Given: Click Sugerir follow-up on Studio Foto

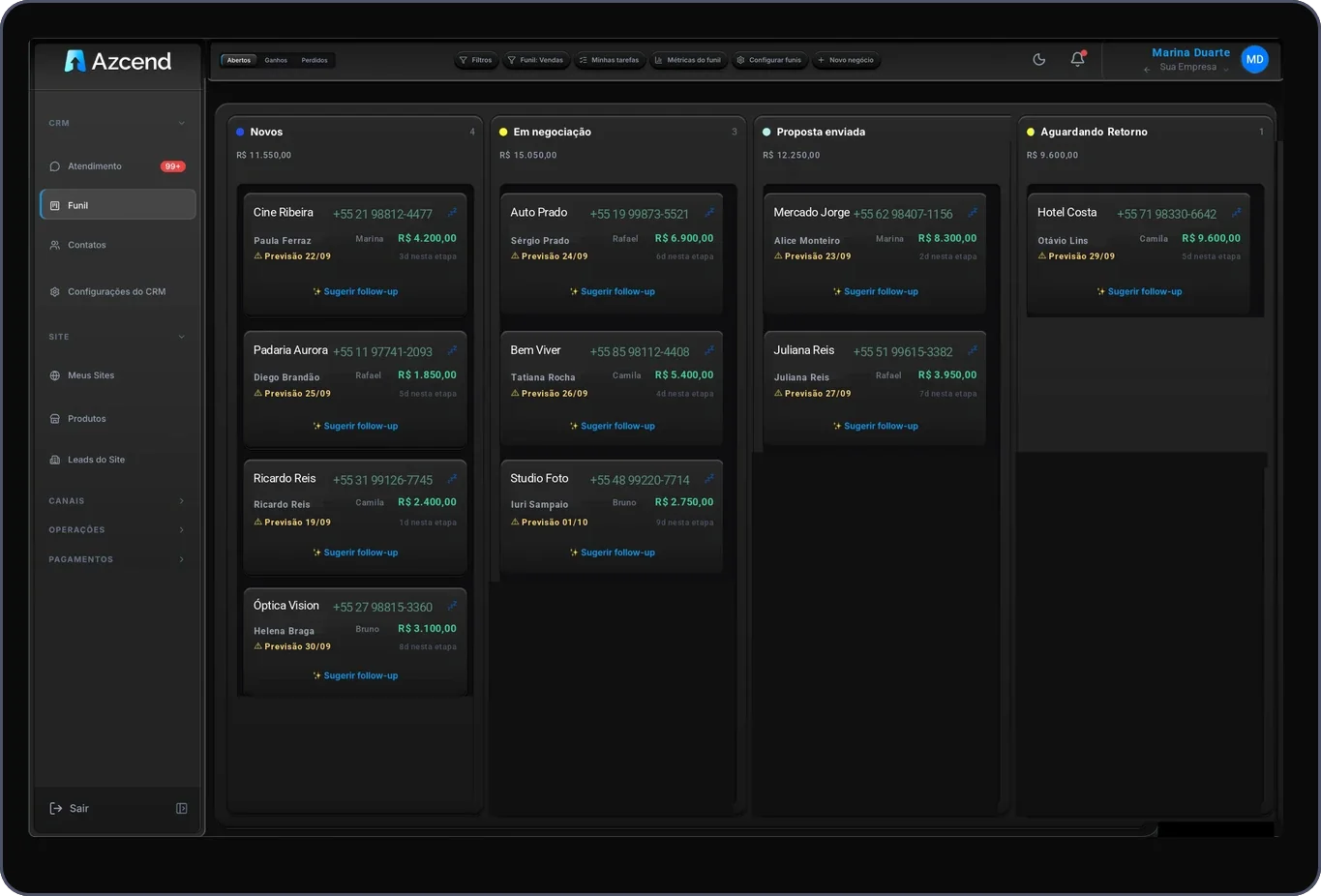Looking at the screenshot, I should 612,553.
